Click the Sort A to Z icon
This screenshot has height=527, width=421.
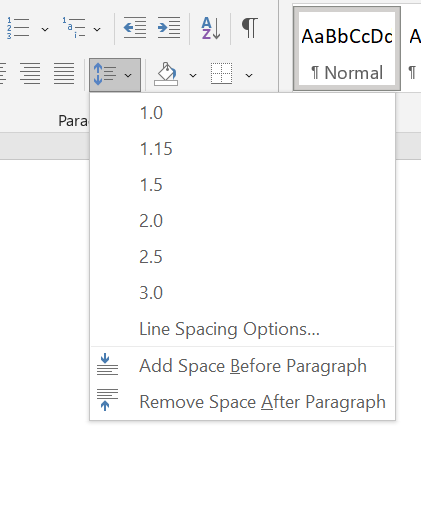[x=211, y=28]
